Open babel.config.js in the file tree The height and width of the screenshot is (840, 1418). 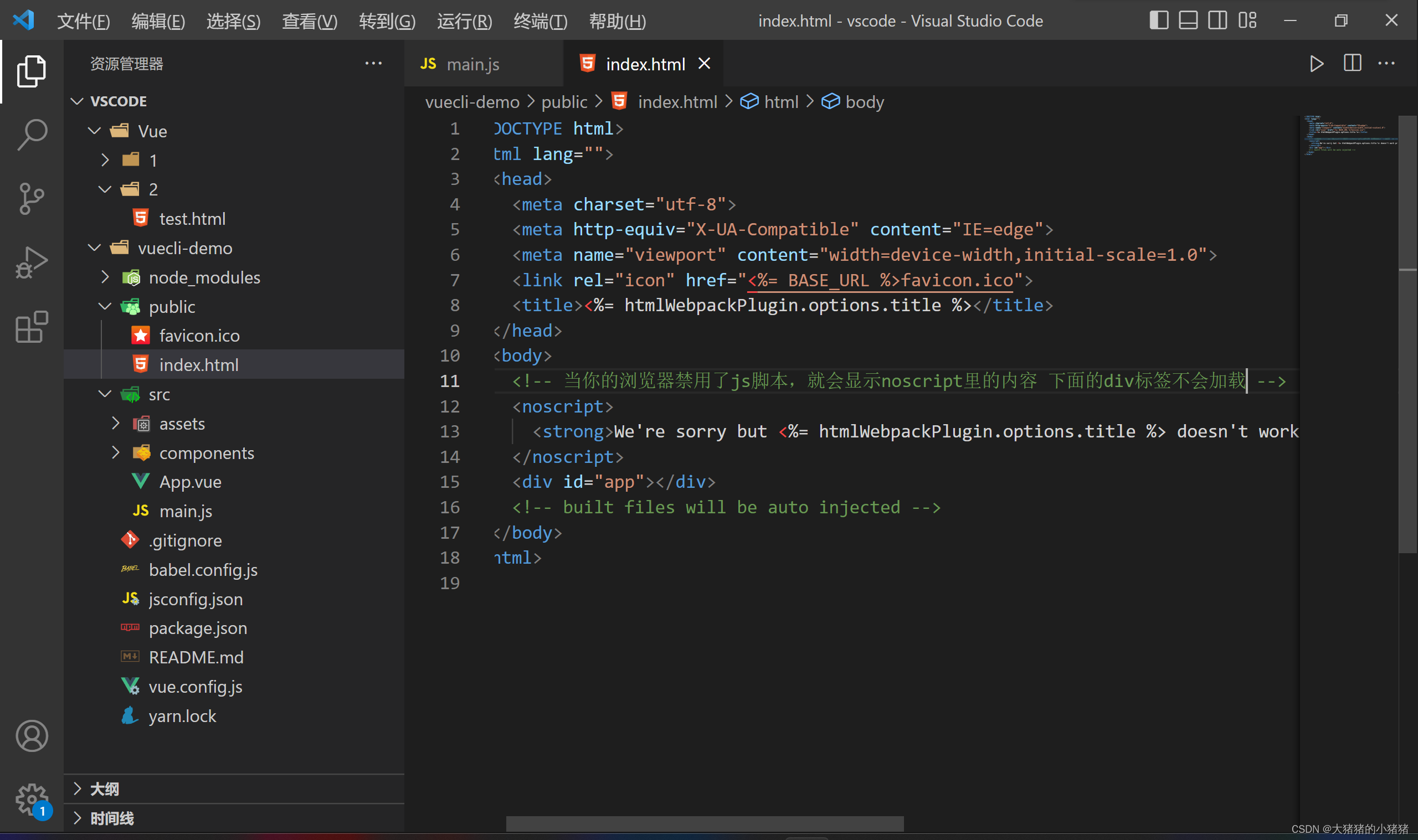point(234,569)
